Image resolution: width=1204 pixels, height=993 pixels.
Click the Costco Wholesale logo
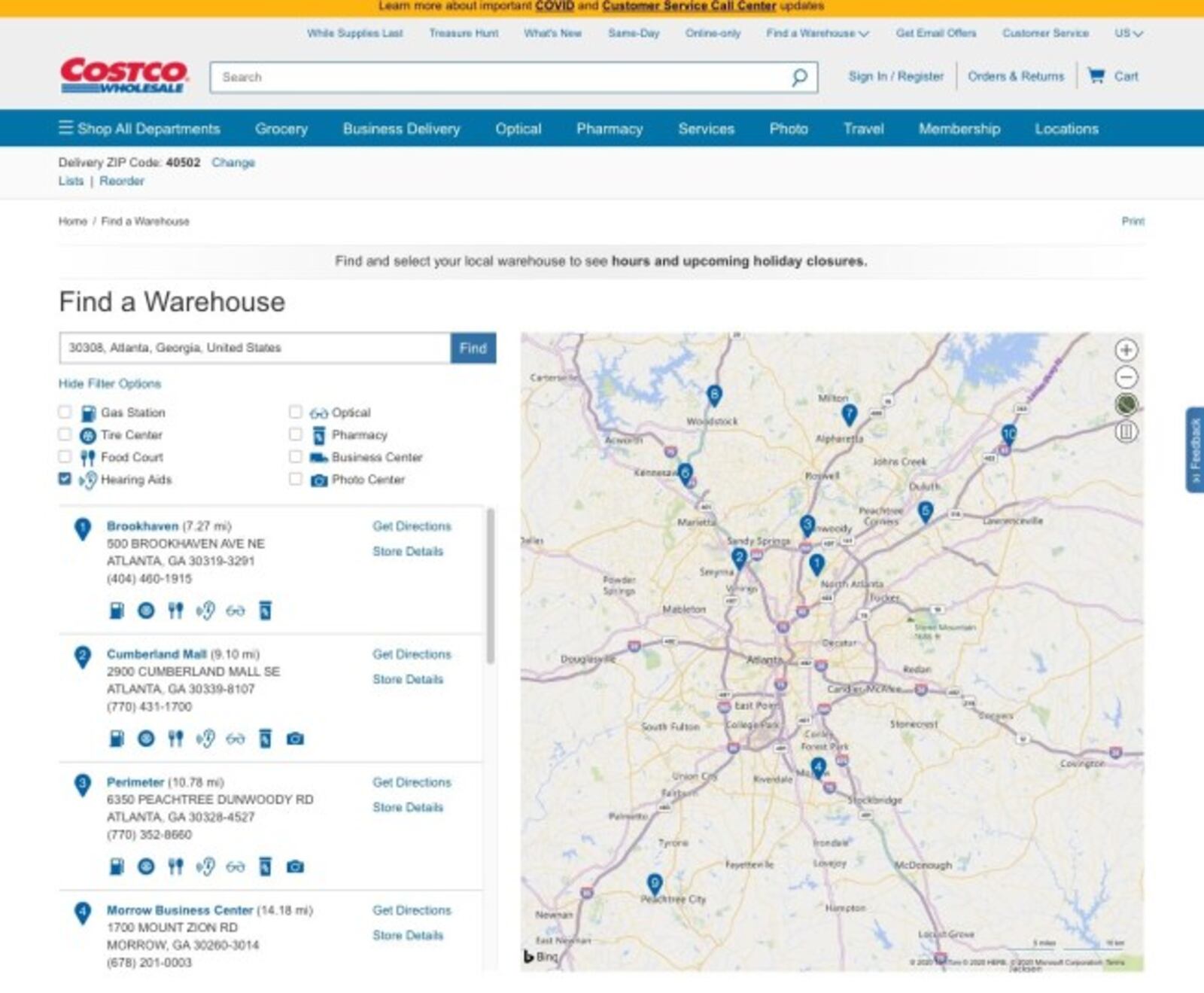123,75
